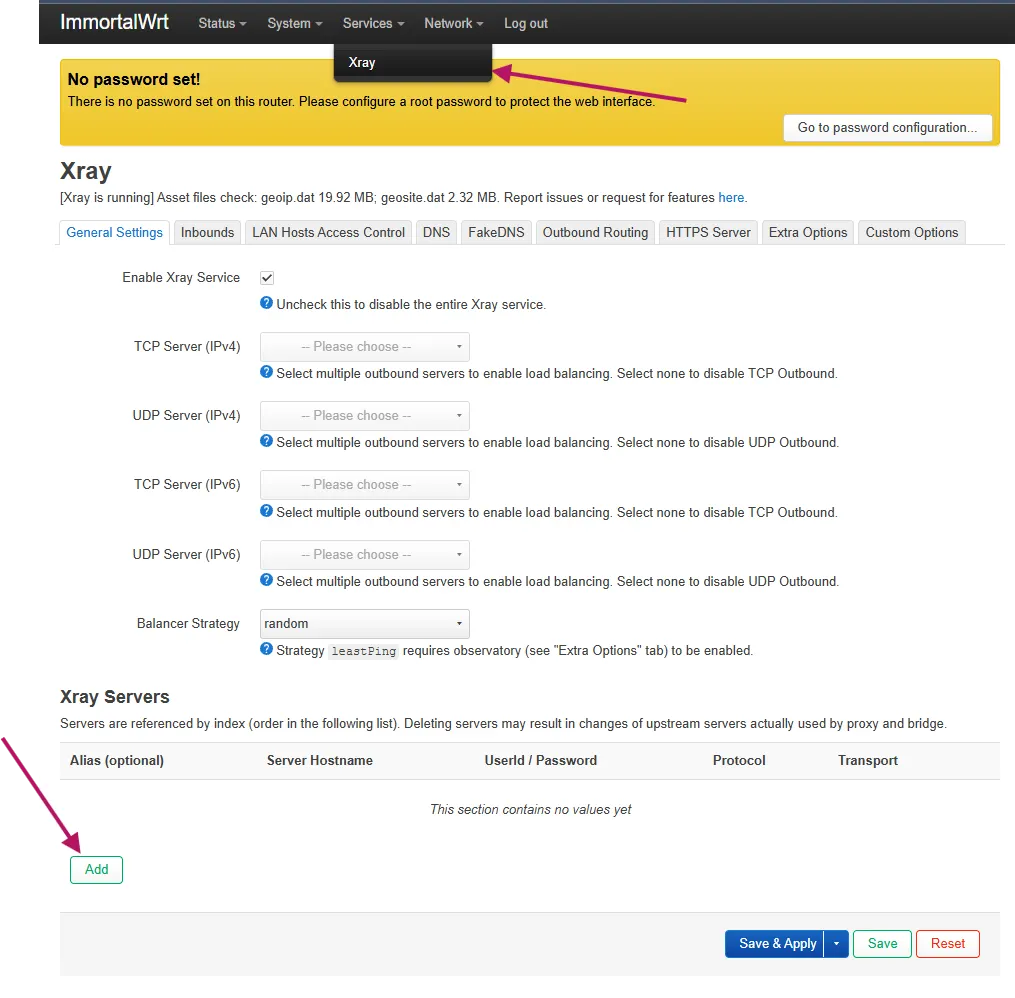The width and height of the screenshot is (1015, 998).
Task: Click Go to password configuration button
Action: pos(887,128)
